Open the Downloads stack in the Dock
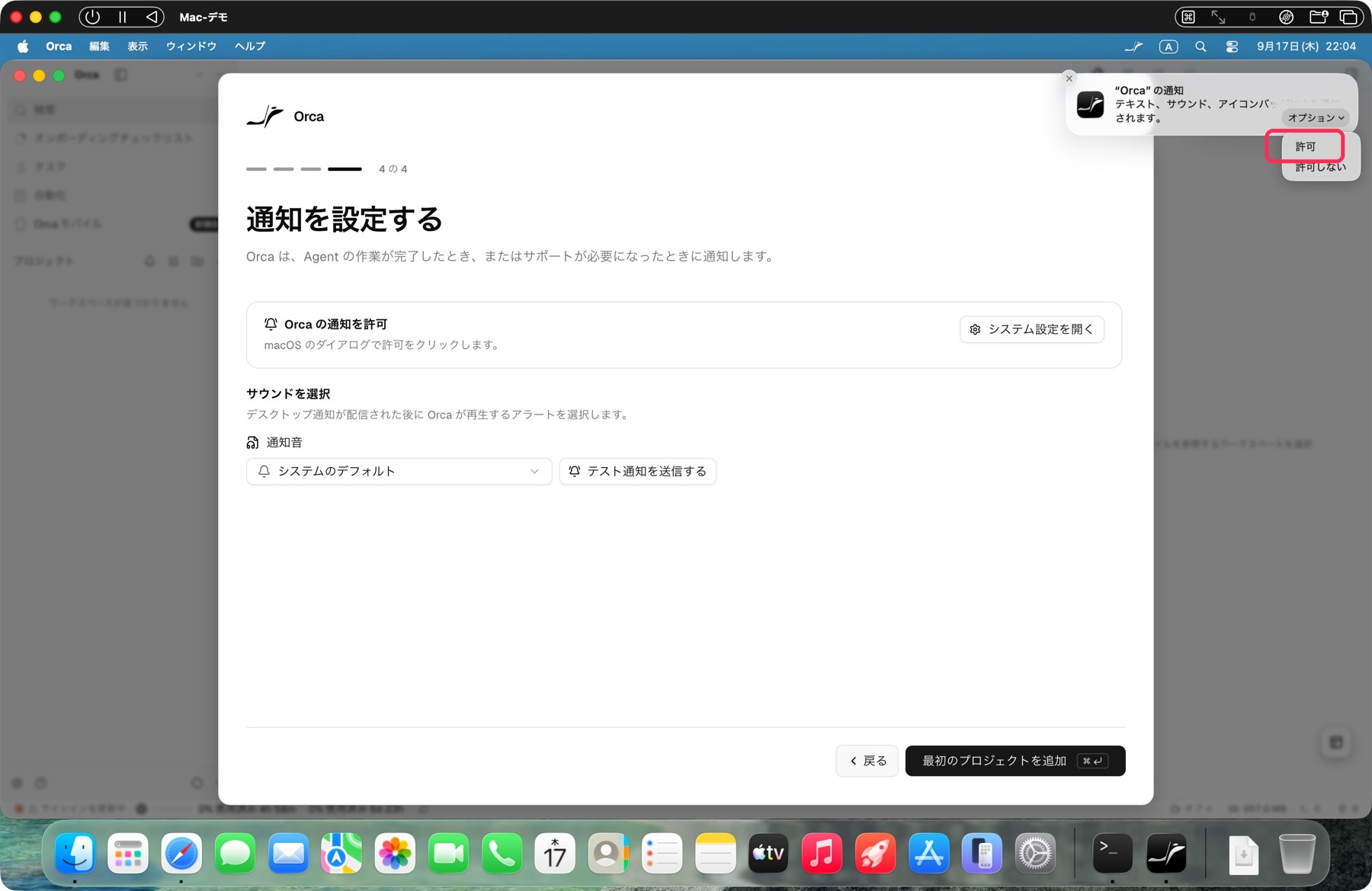 (1243, 853)
